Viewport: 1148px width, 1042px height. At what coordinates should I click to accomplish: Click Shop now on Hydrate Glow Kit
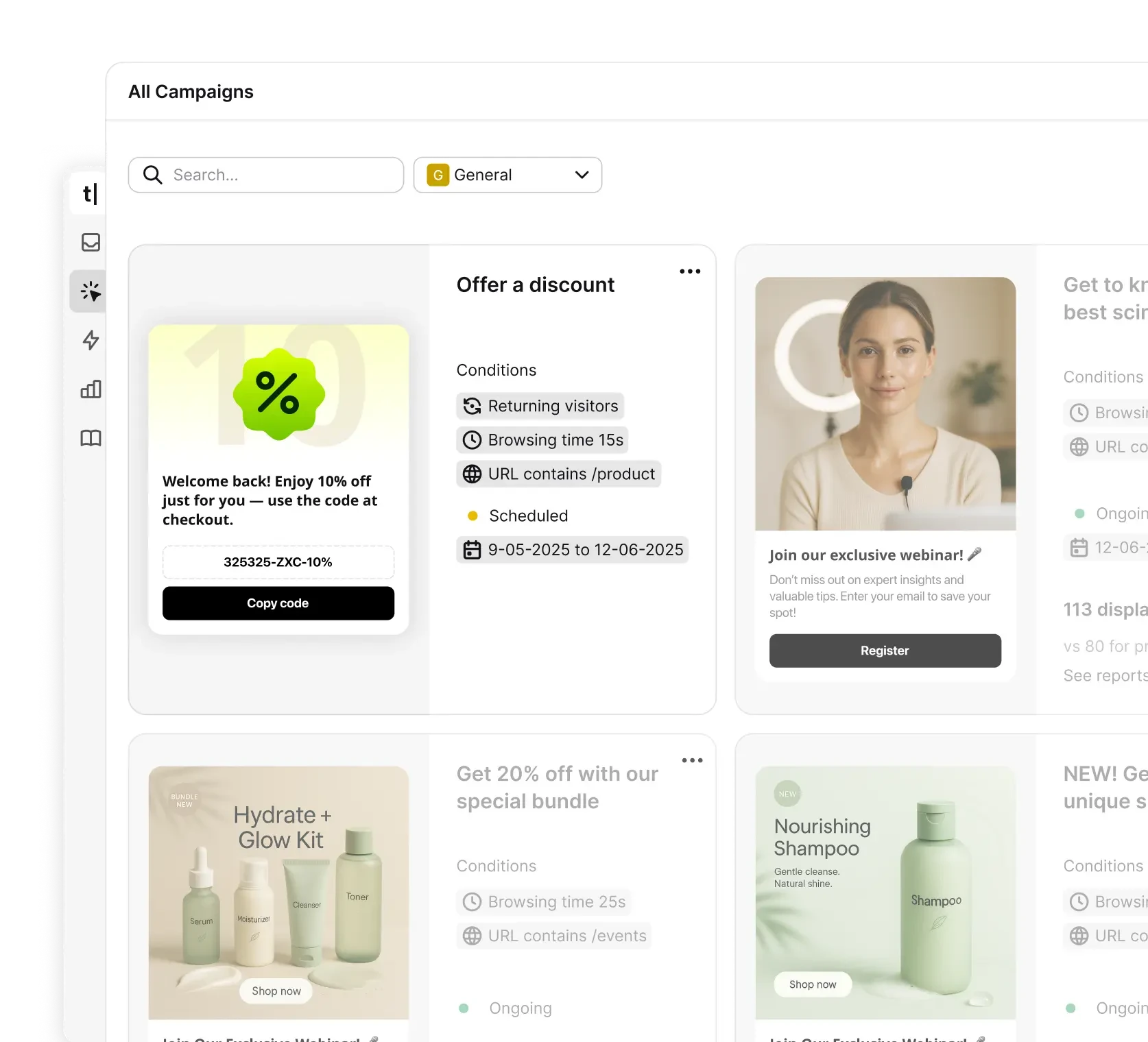pyautogui.click(x=276, y=991)
